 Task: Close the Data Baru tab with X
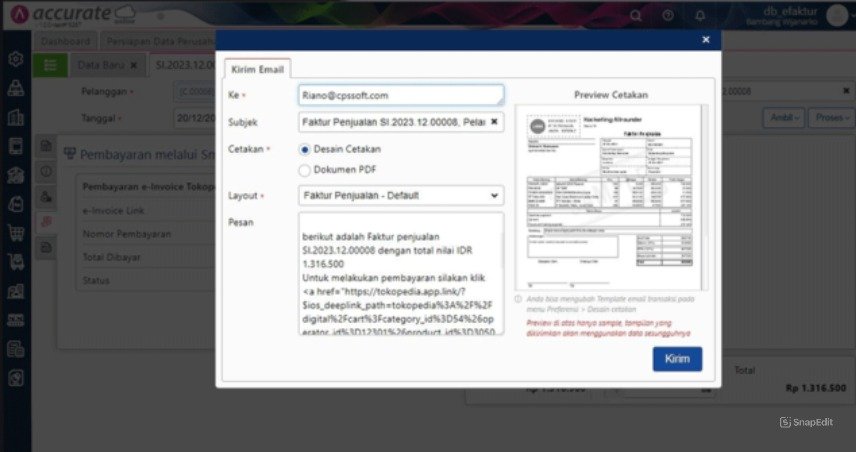[x=134, y=66]
